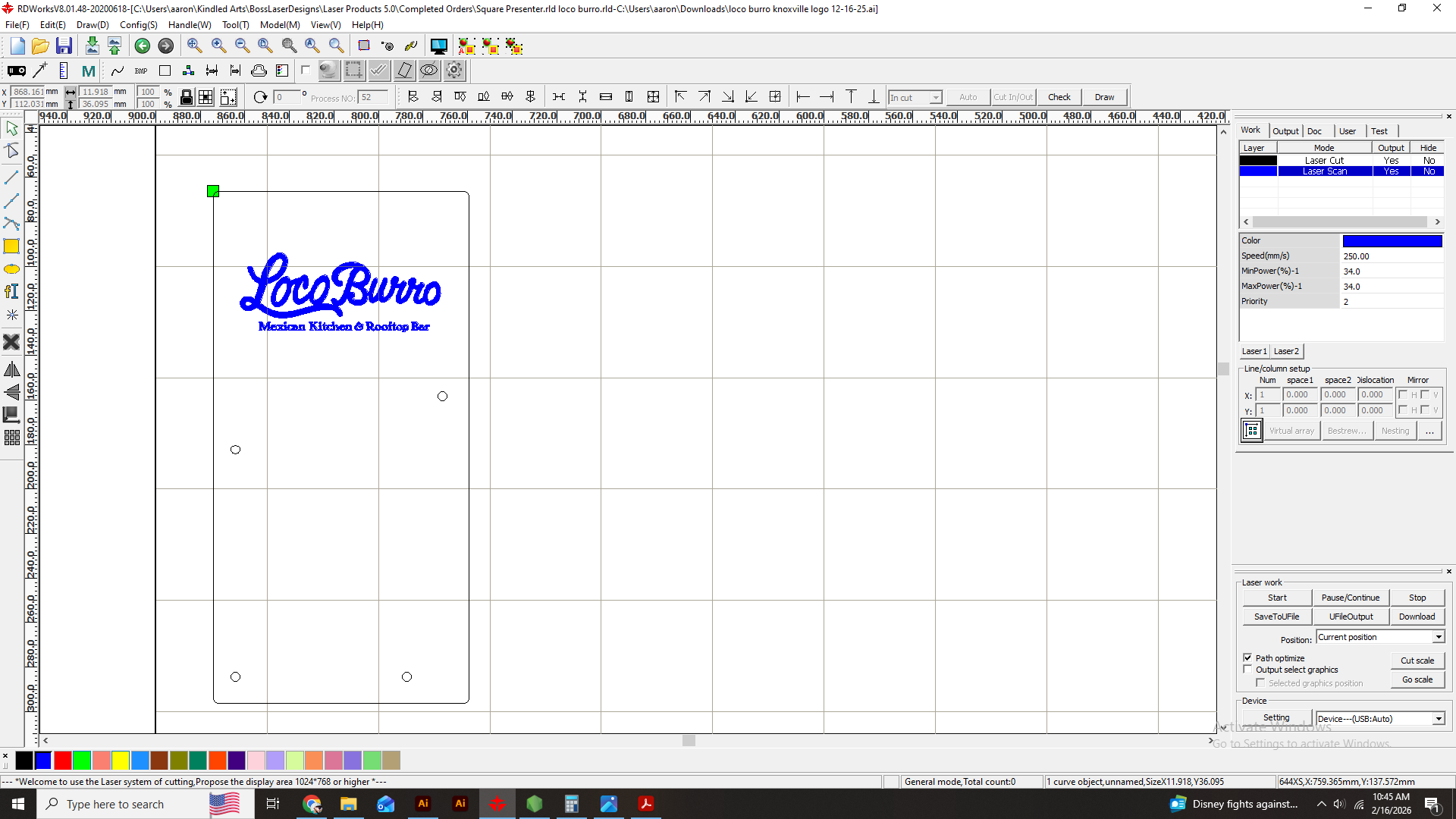1456x819 pixels.
Task: Click the Save file icon
Action: (64, 46)
